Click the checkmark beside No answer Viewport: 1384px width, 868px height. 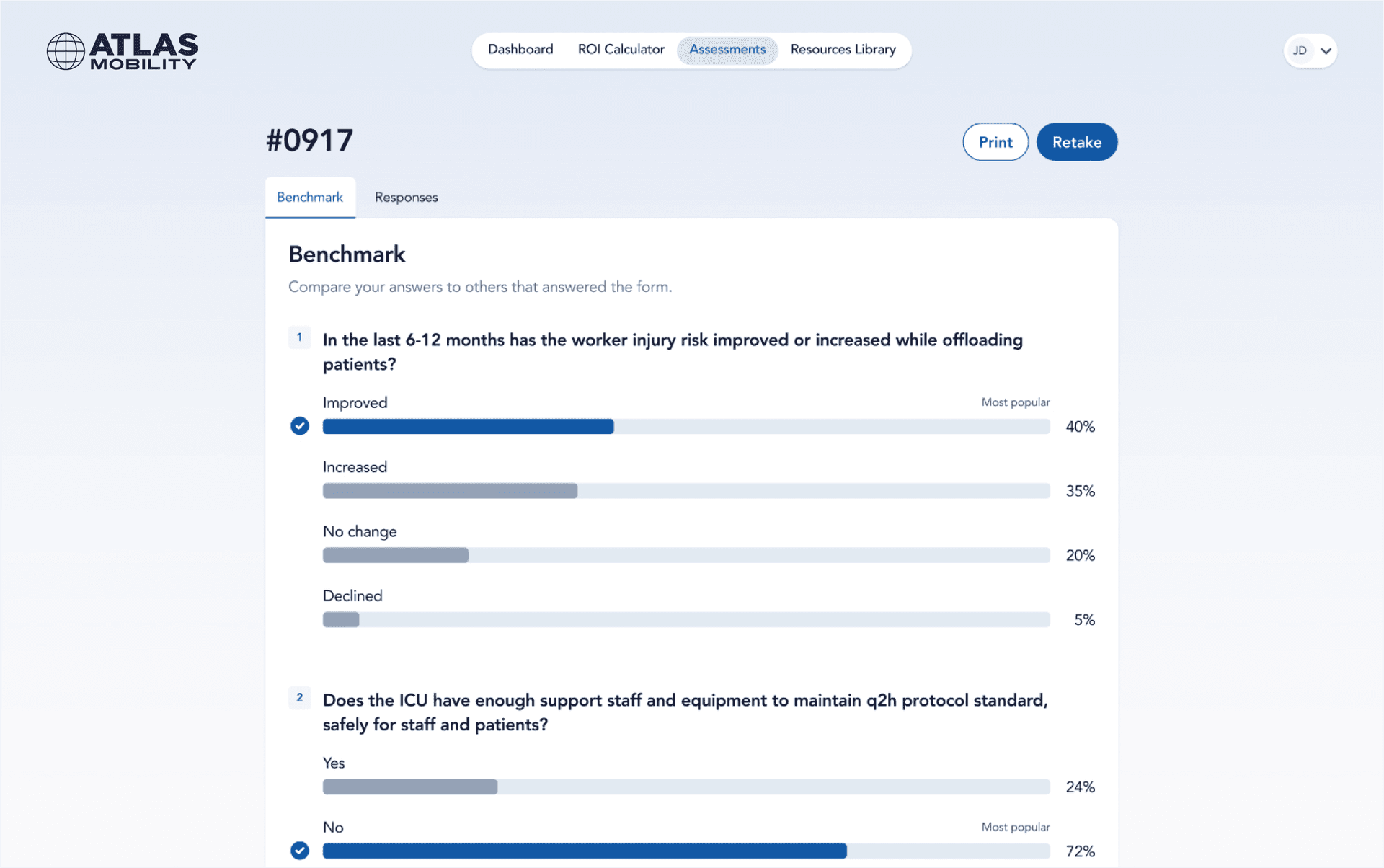pos(300,851)
